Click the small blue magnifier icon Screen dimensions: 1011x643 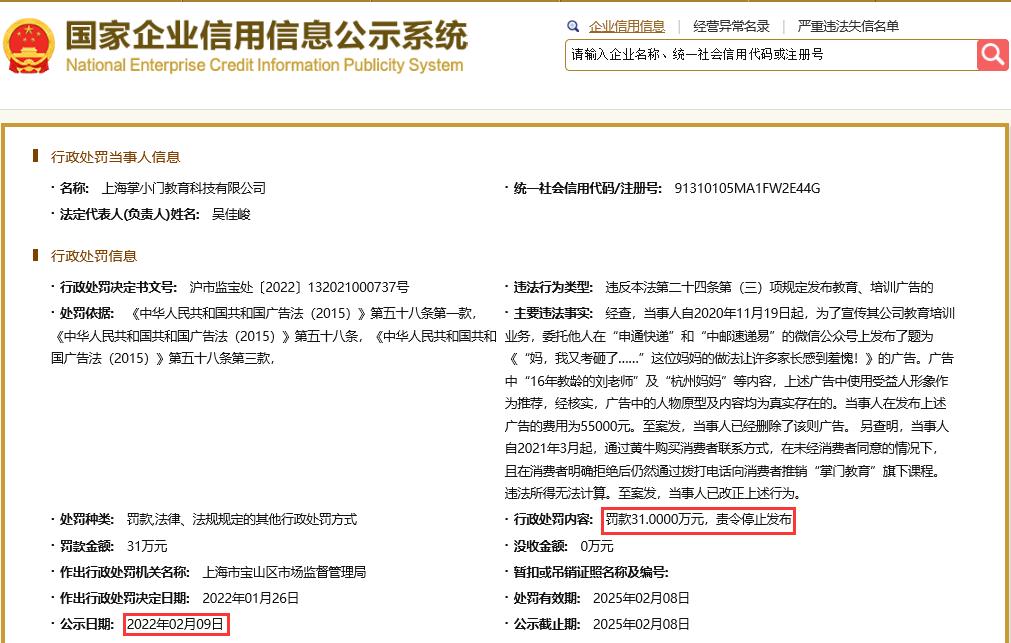pos(573,26)
